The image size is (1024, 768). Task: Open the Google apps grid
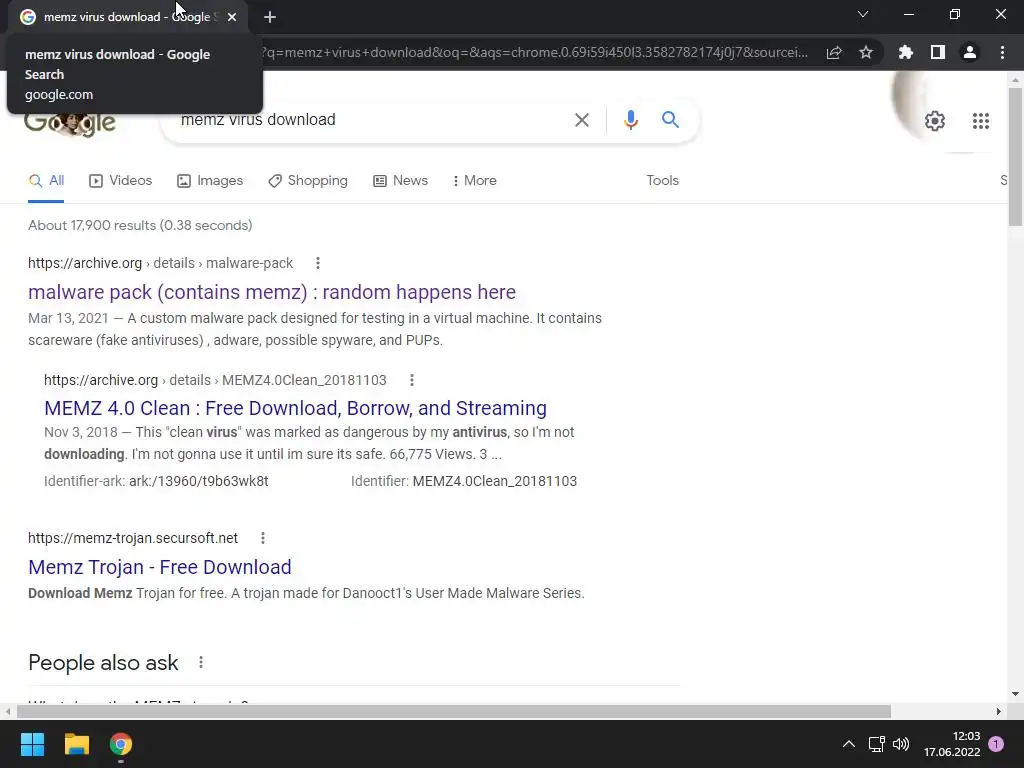click(x=980, y=121)
